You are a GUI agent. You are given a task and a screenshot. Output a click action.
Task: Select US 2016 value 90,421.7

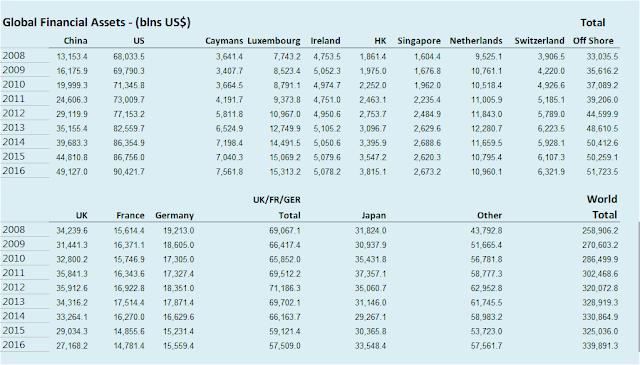[129, 172]
